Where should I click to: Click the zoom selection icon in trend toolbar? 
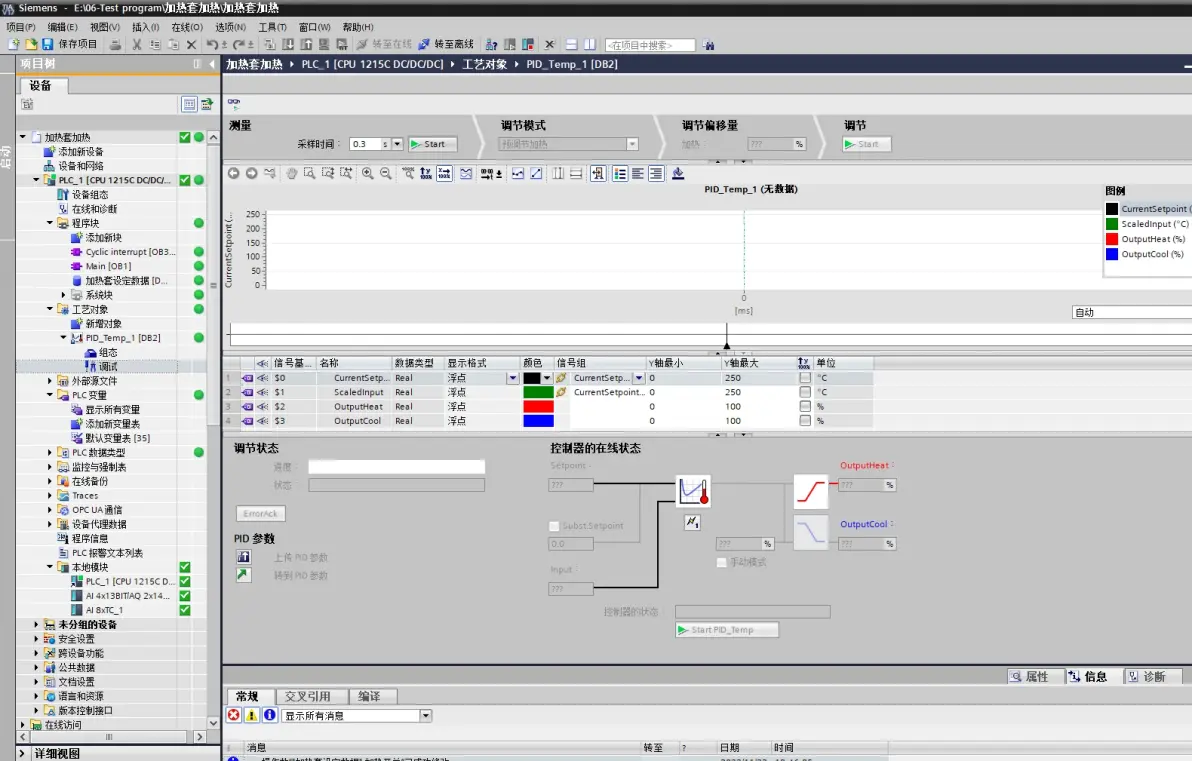click(309, 173)
